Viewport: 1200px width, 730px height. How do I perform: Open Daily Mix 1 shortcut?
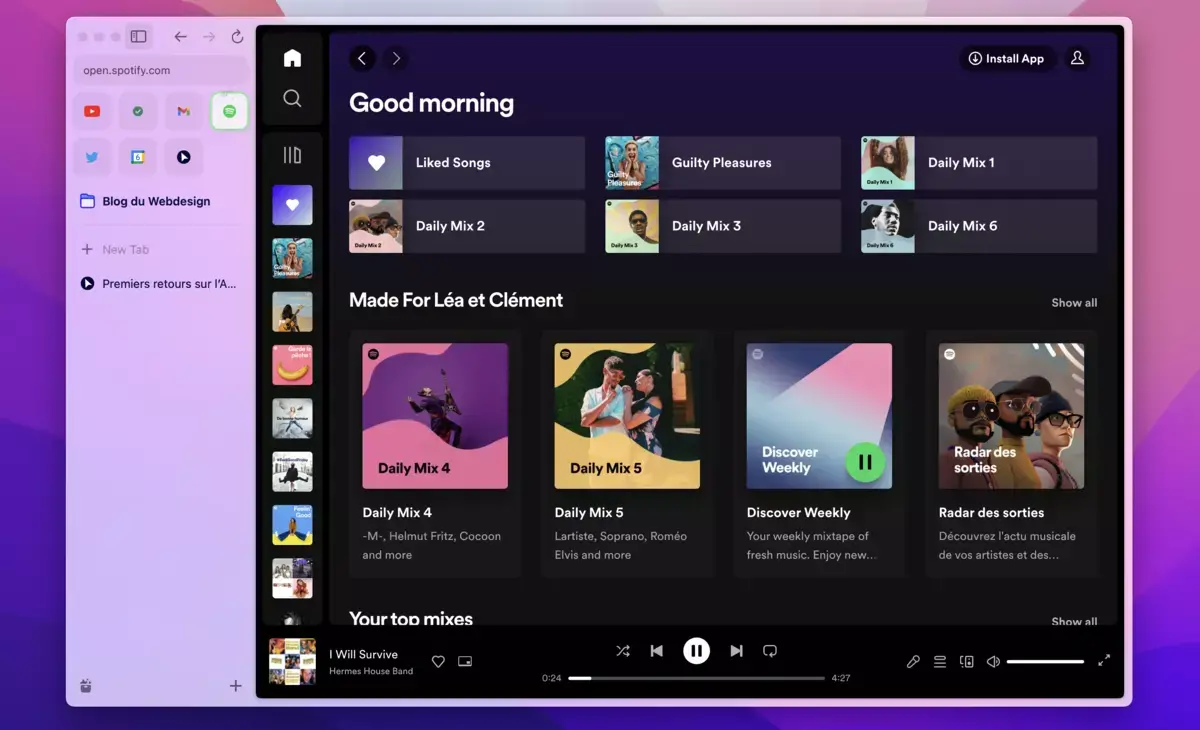click(x=979, y=163)
